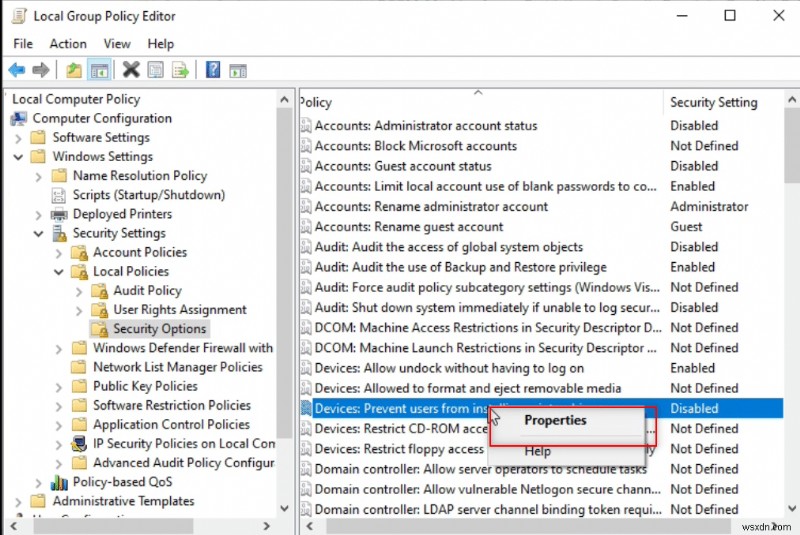Open Properties from the toolbar icon
800x535 pixels.
click(156, 70)
